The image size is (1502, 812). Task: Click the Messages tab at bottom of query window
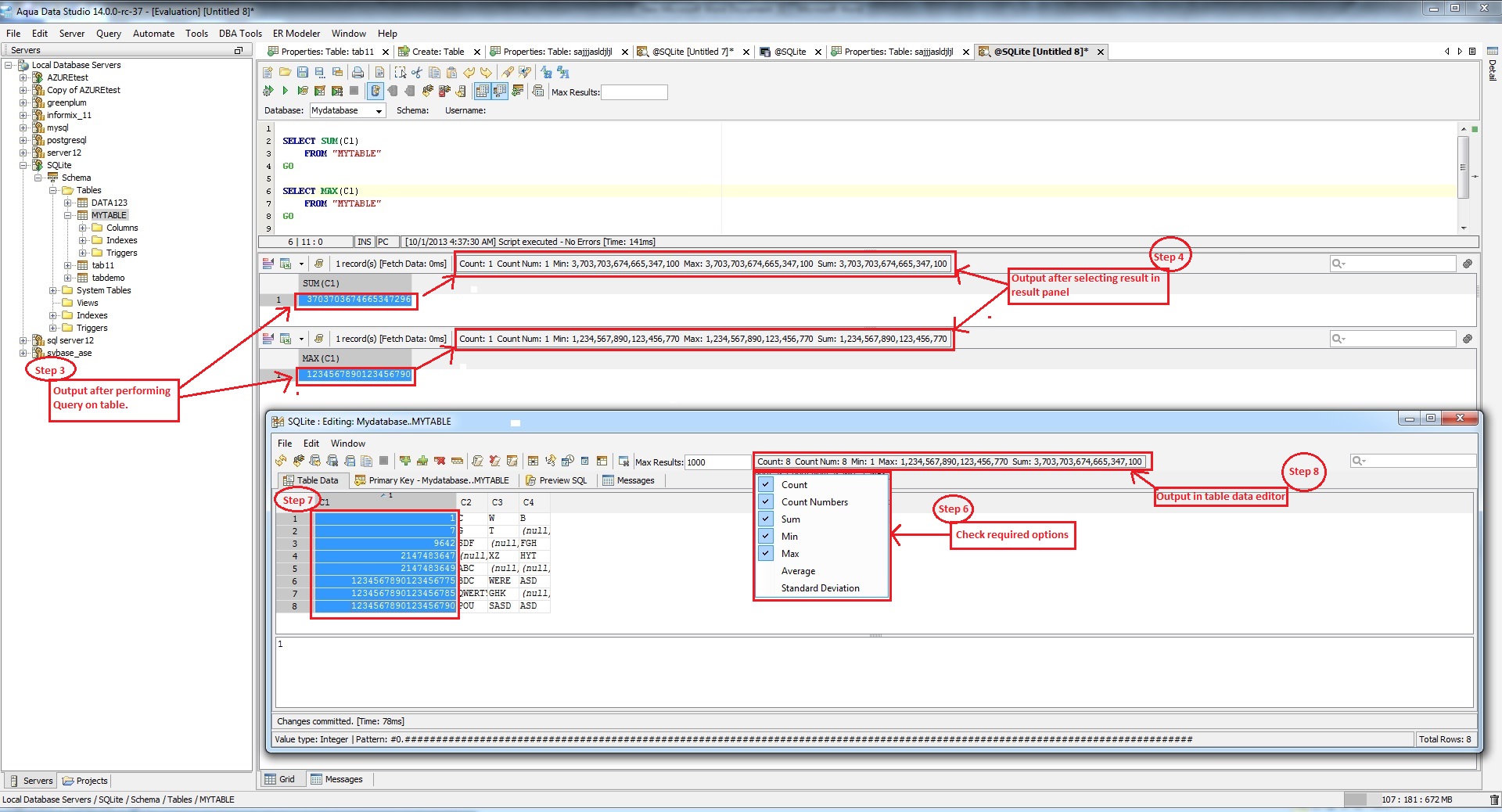point(337,779)
